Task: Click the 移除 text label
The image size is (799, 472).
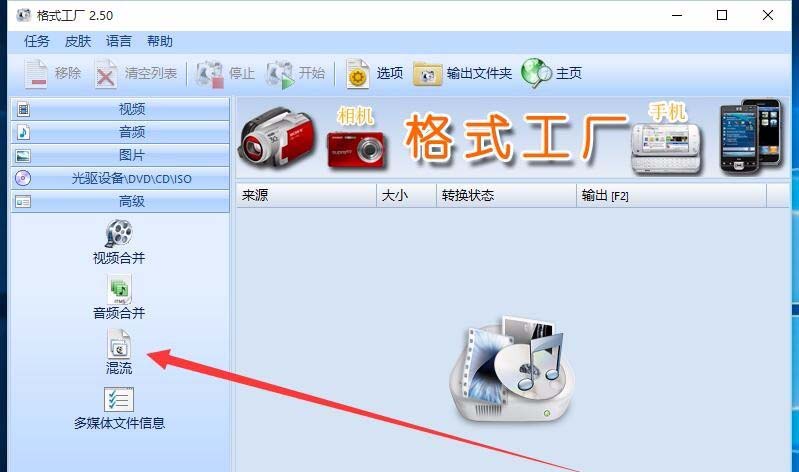Action: coord(68,73)
